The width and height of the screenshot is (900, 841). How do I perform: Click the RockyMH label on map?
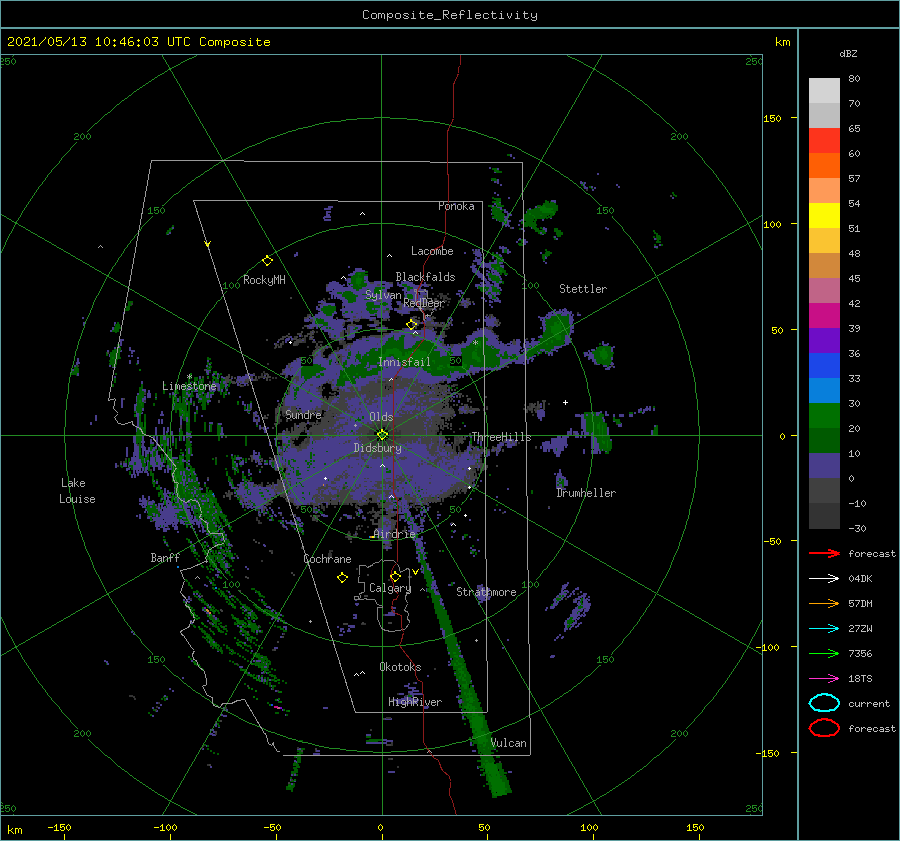[x=264, y=280]
